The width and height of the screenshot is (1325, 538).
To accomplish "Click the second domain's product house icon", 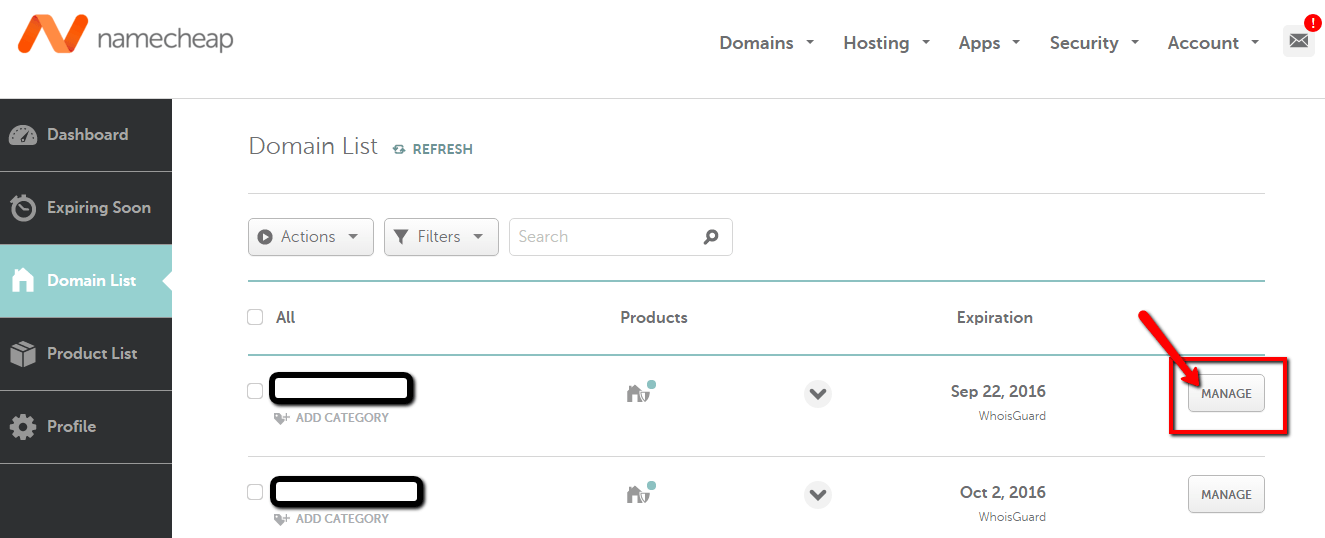I will point(638,494).
